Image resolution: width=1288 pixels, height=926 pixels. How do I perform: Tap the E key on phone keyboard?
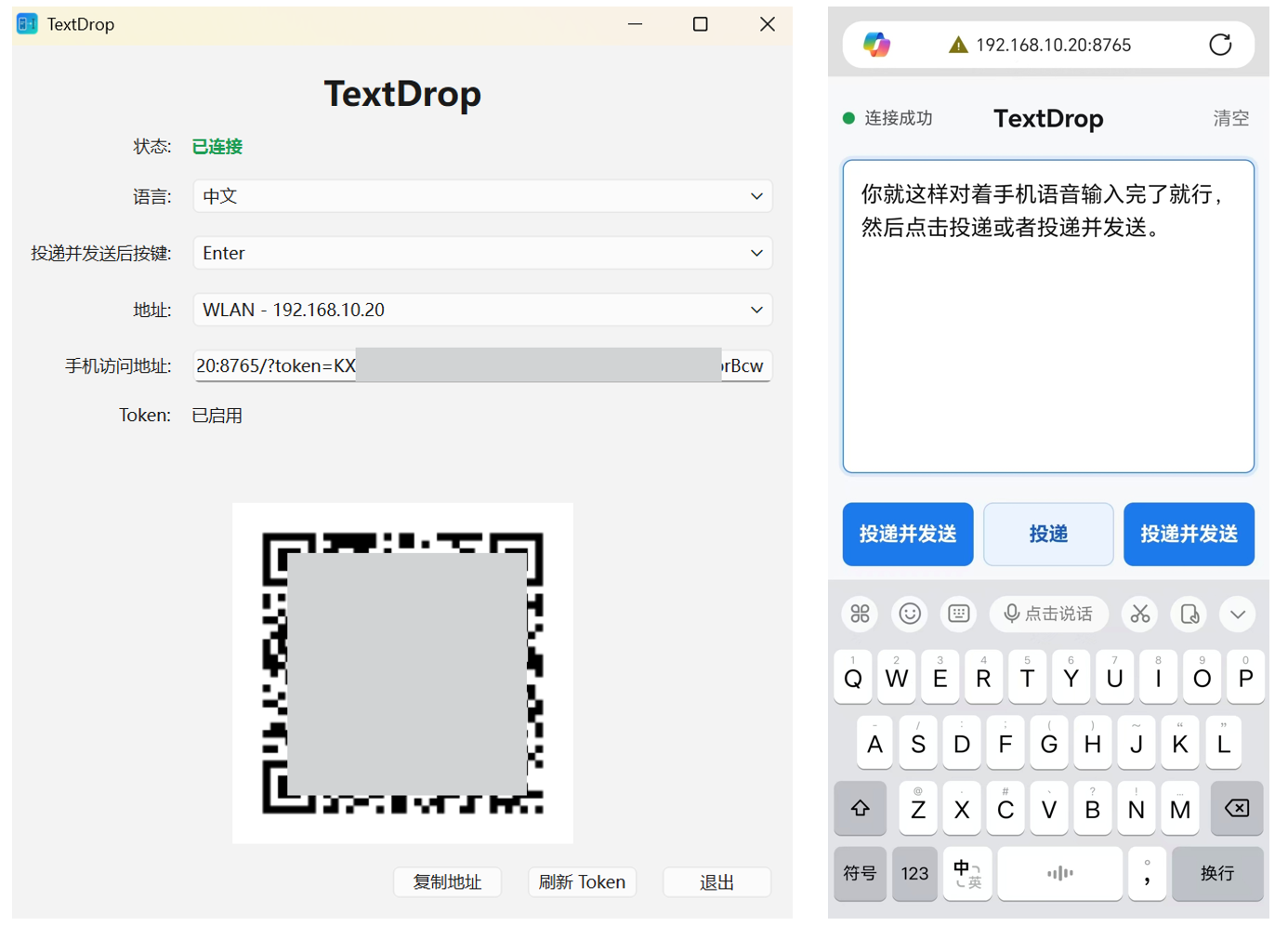point(940,677)
